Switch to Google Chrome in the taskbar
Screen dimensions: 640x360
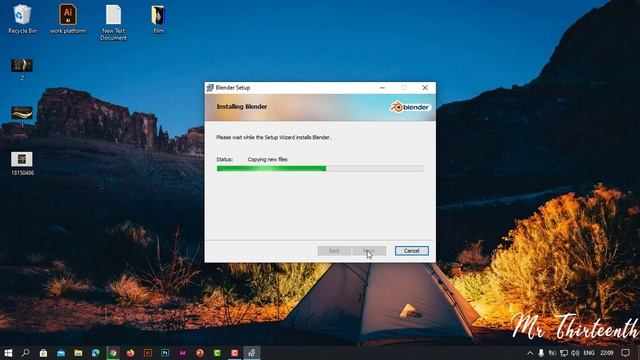(x=113, y=353)
